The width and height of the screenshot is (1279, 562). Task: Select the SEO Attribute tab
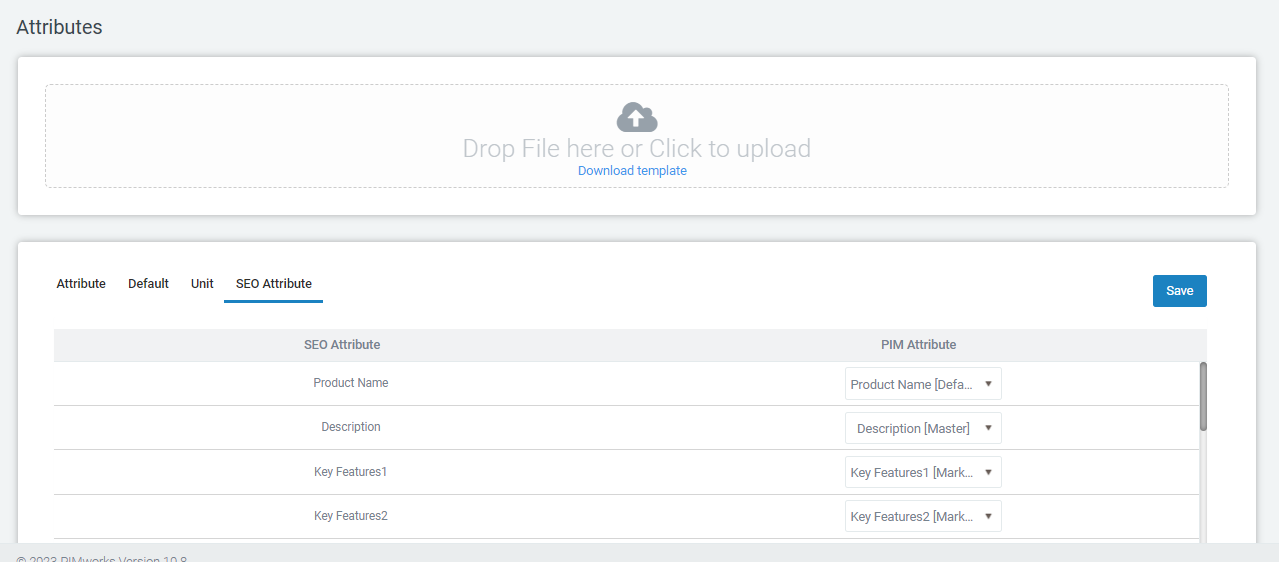tap(274, 284)
